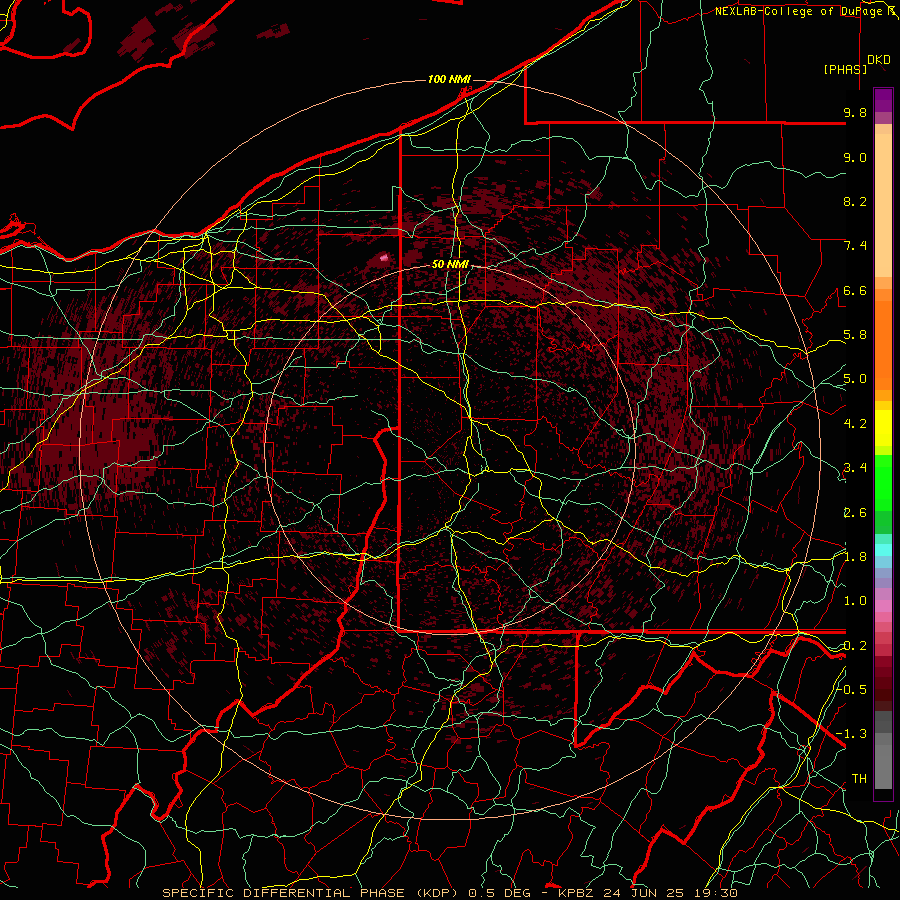Image resolution: width=900 pixels, height=900 pixels.
Task: Click the 4.2 scale label
Action: [855, 424]
